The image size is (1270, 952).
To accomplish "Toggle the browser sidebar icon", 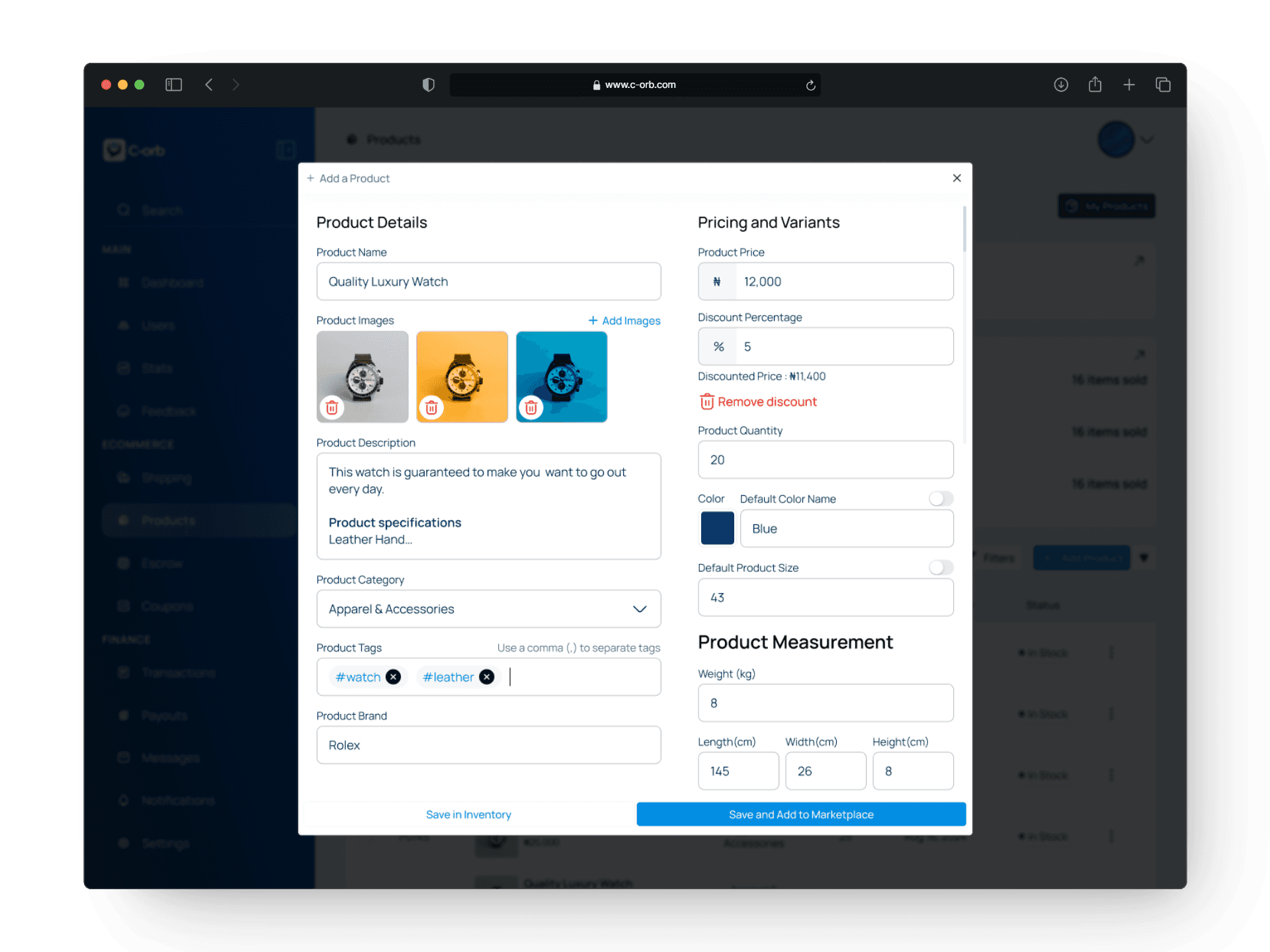I will (x=173, y=85).
